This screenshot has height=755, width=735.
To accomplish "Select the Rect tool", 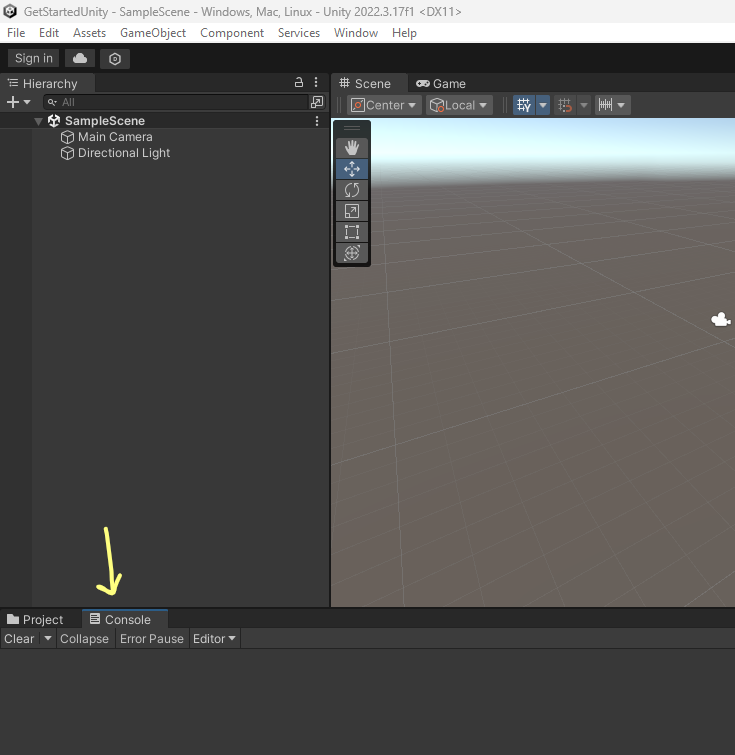I will click(352, 232).
